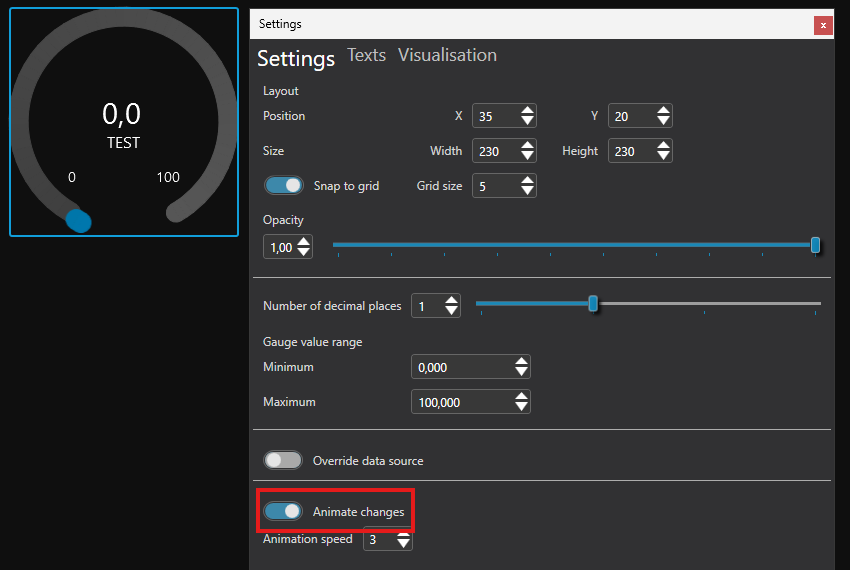This screenshot has height=570, width=850.
Task: Increase the Grid size with up arrow
Action: pos(528,180)
